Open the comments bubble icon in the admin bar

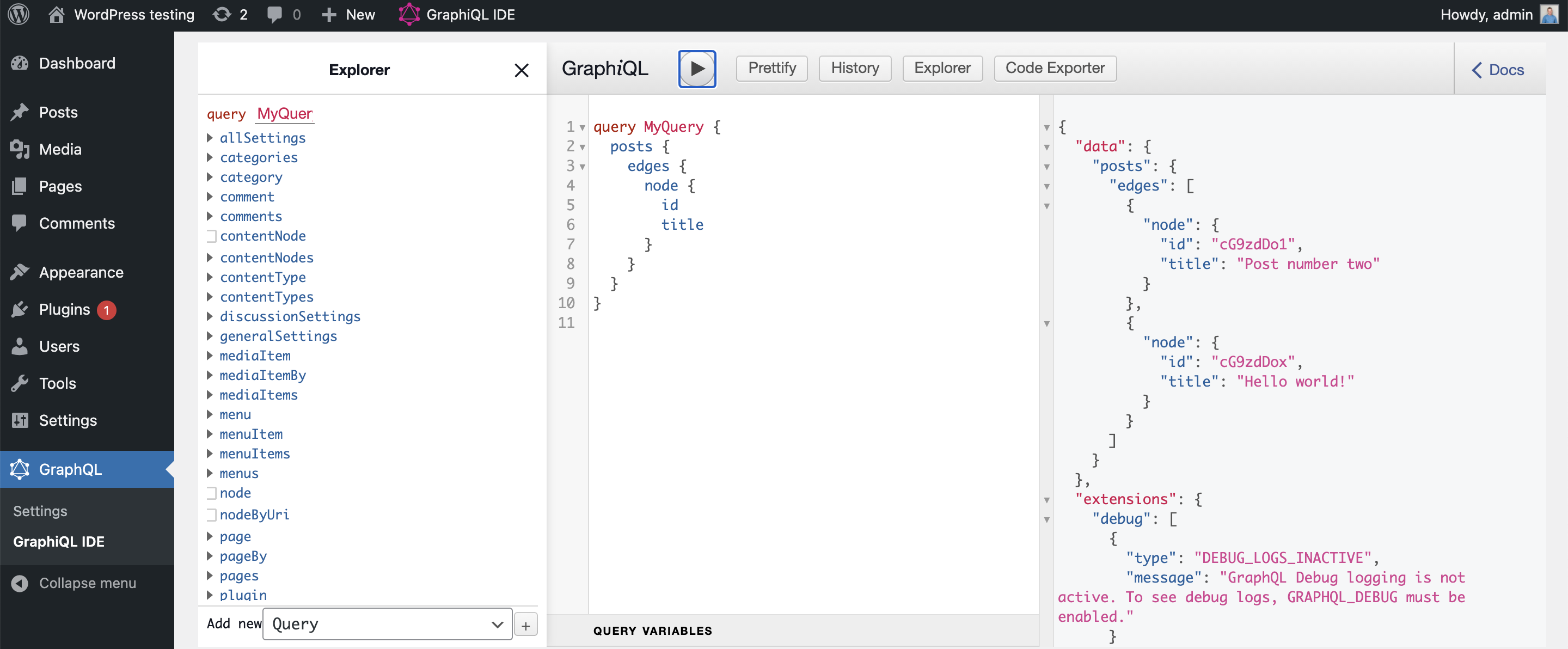(274, 15)
